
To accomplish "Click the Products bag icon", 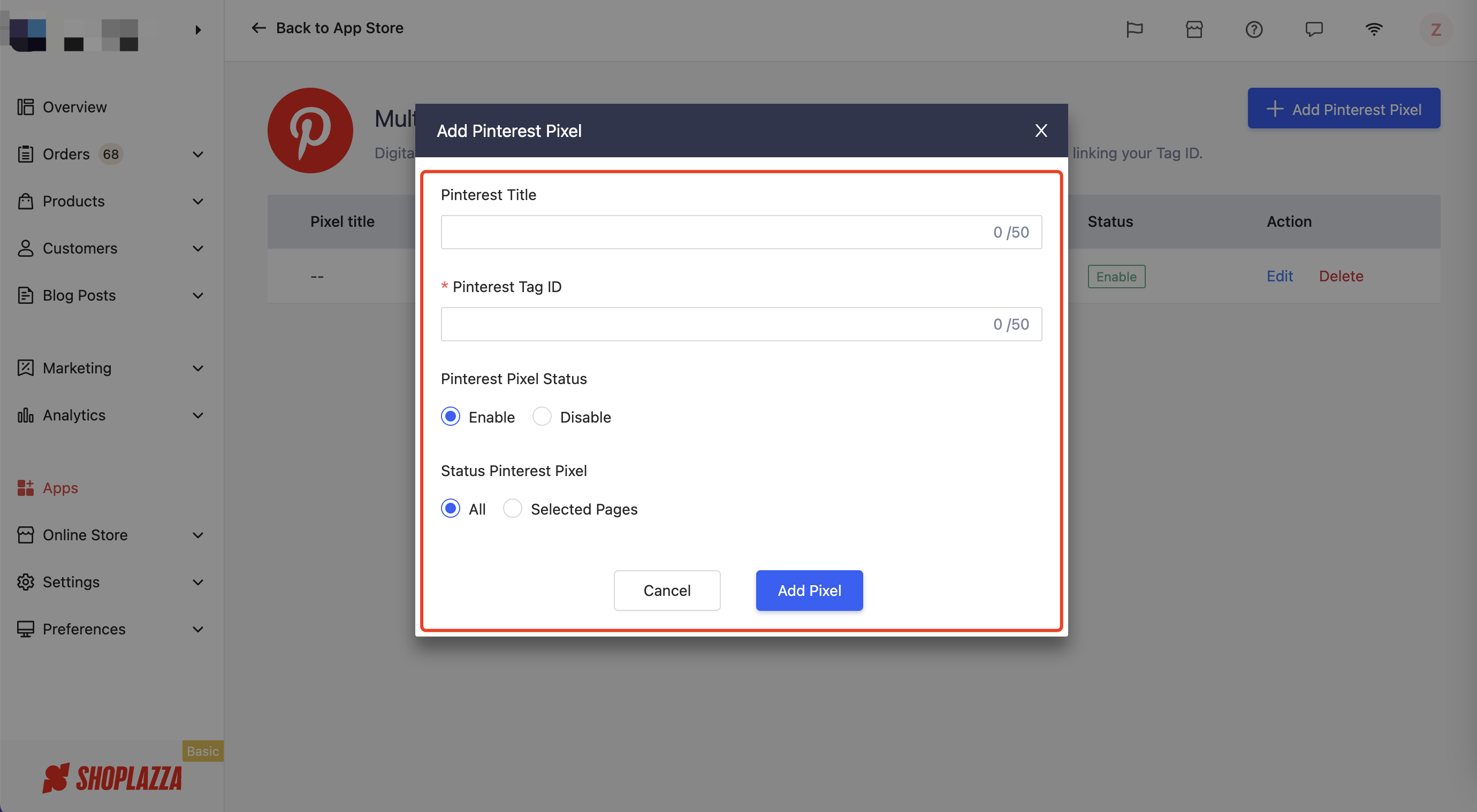I will point(25,201).
